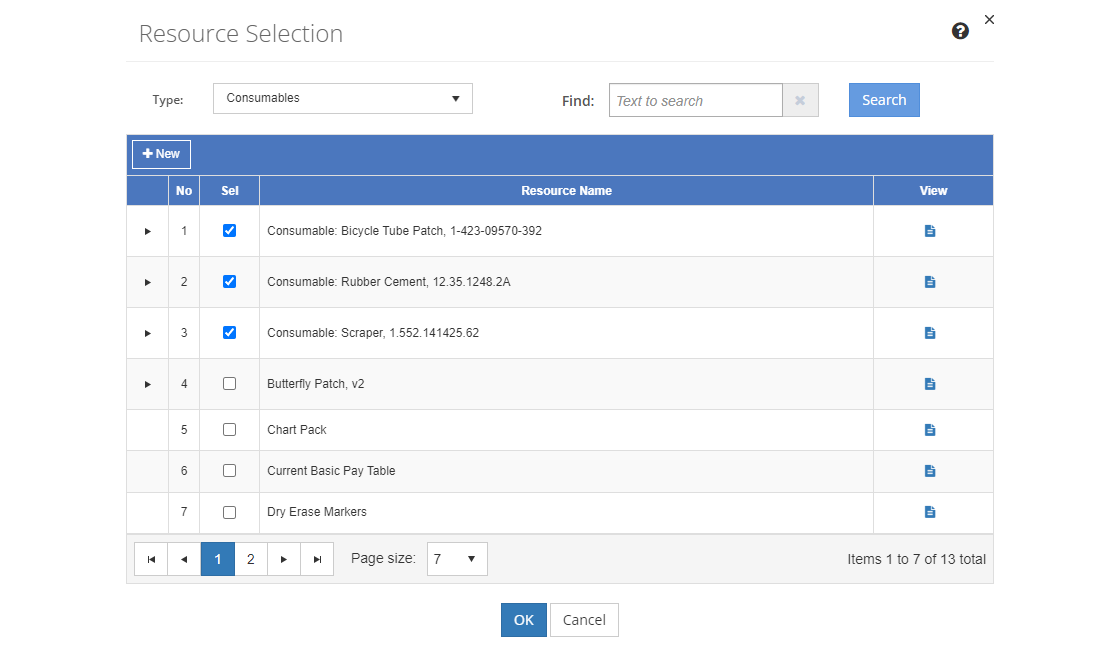Add a New resource

(x=161, y=154)
